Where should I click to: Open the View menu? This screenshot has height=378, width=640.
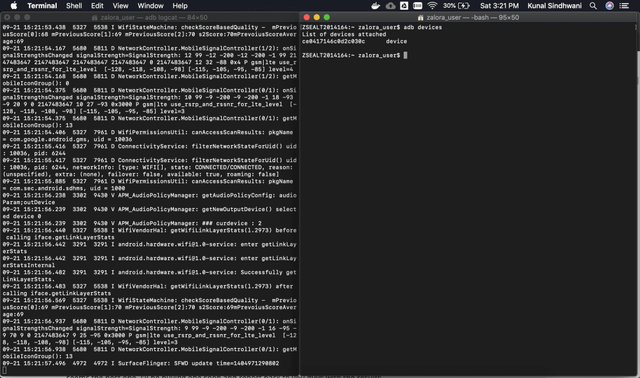point(120,6)
